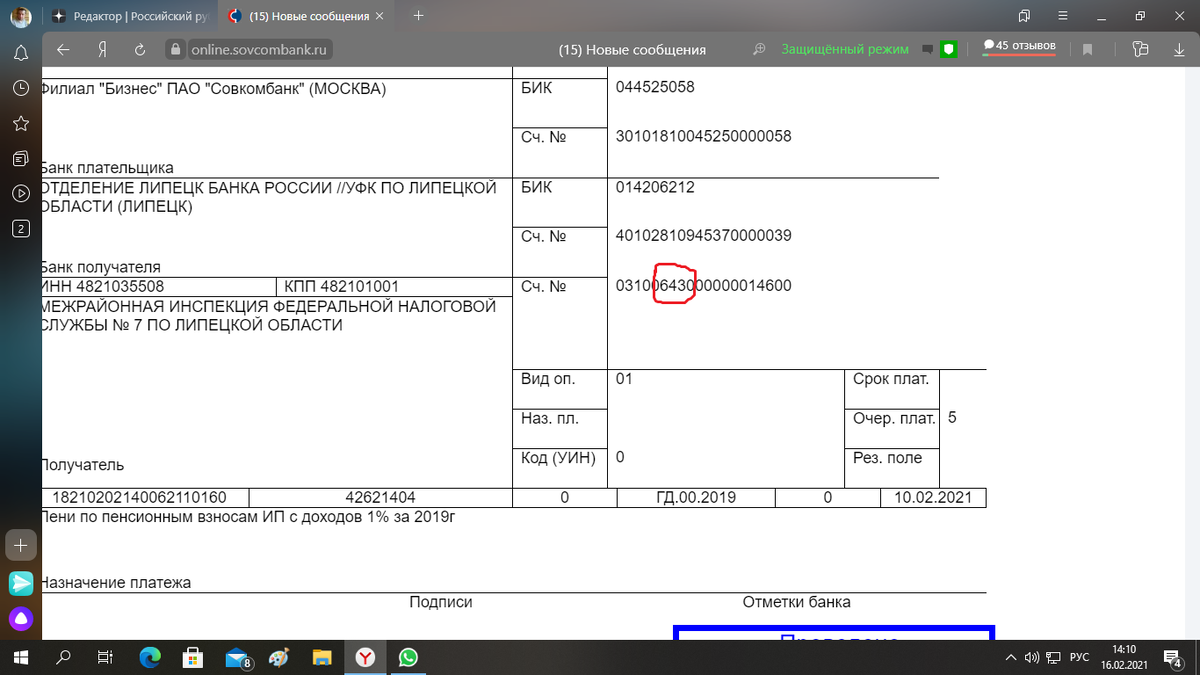Open page zoom magnifier in address bar
Image resolution: width=1200 pixels, height=675 pixels.
tap(760, 49)
